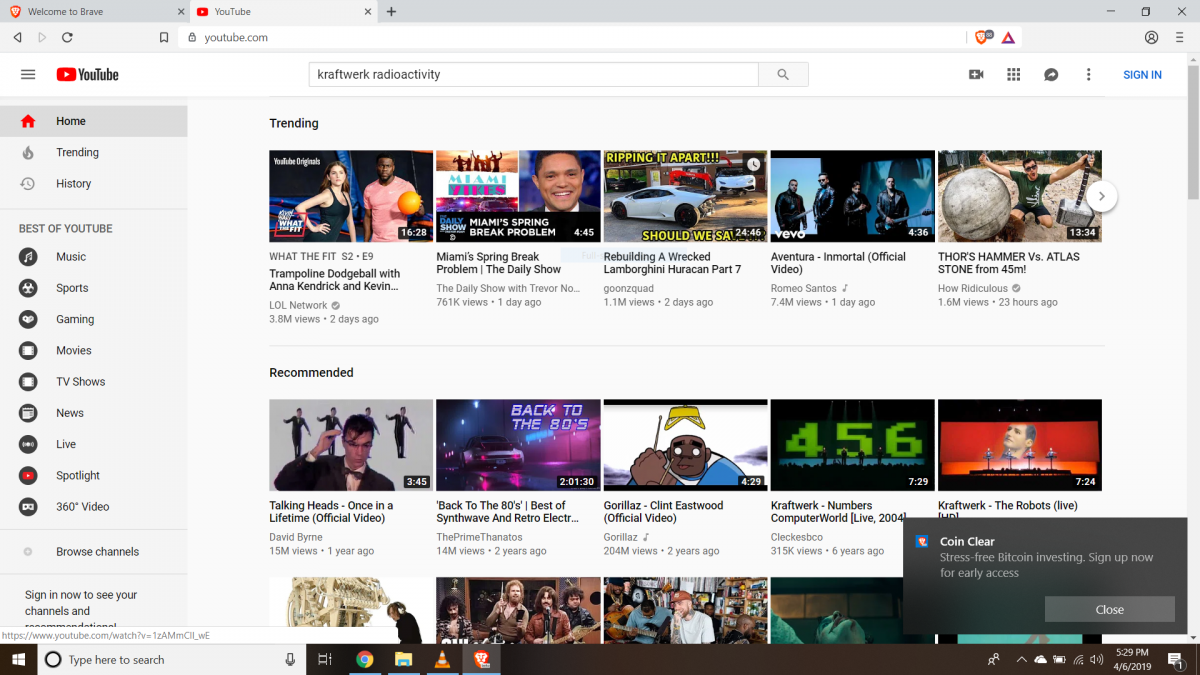Open the YouTube apps grid
The width and height of the screenshot is (1200, 675).
coord(1013,75)
